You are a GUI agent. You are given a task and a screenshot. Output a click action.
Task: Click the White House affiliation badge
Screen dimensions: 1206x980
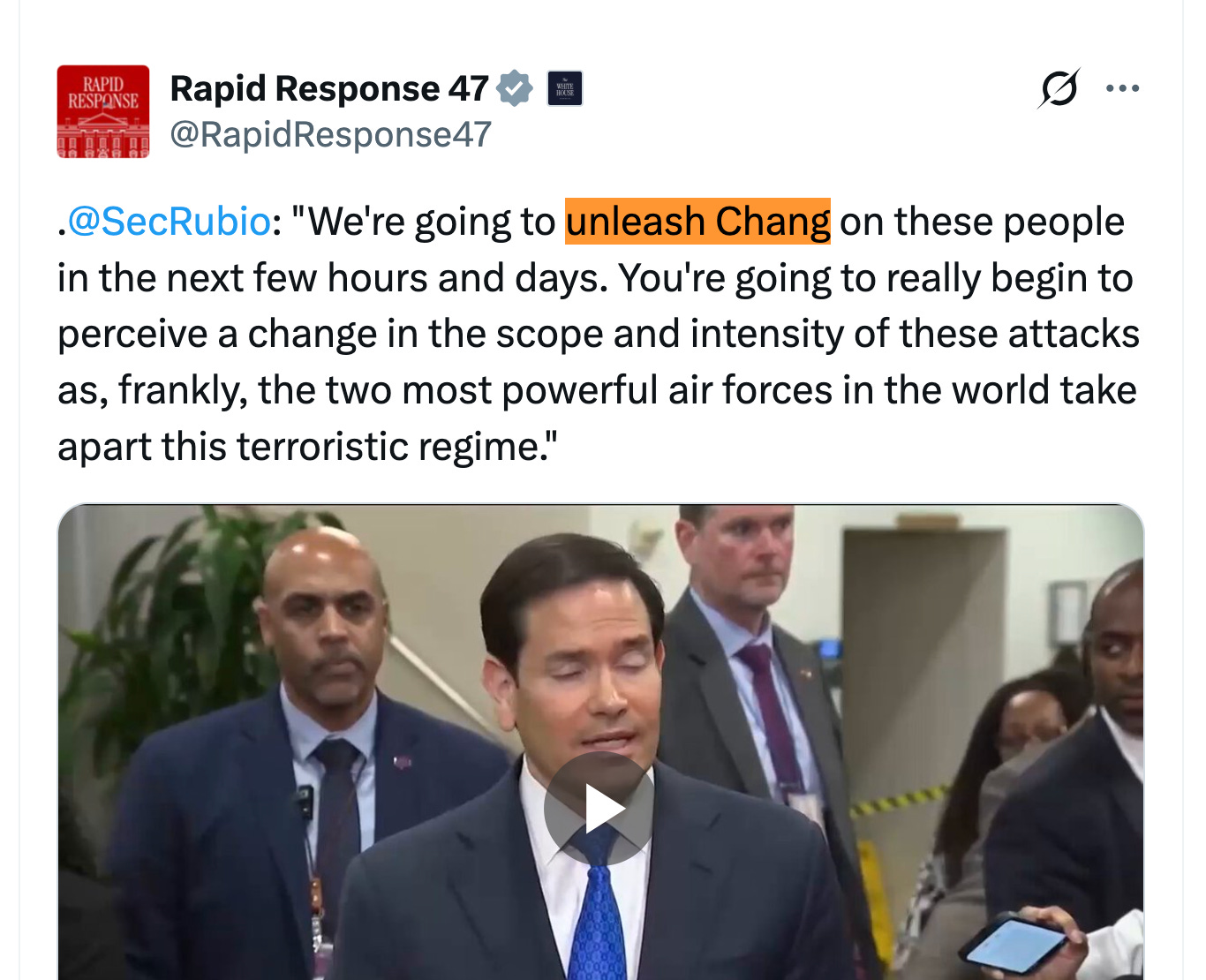[x=565, y=88]
